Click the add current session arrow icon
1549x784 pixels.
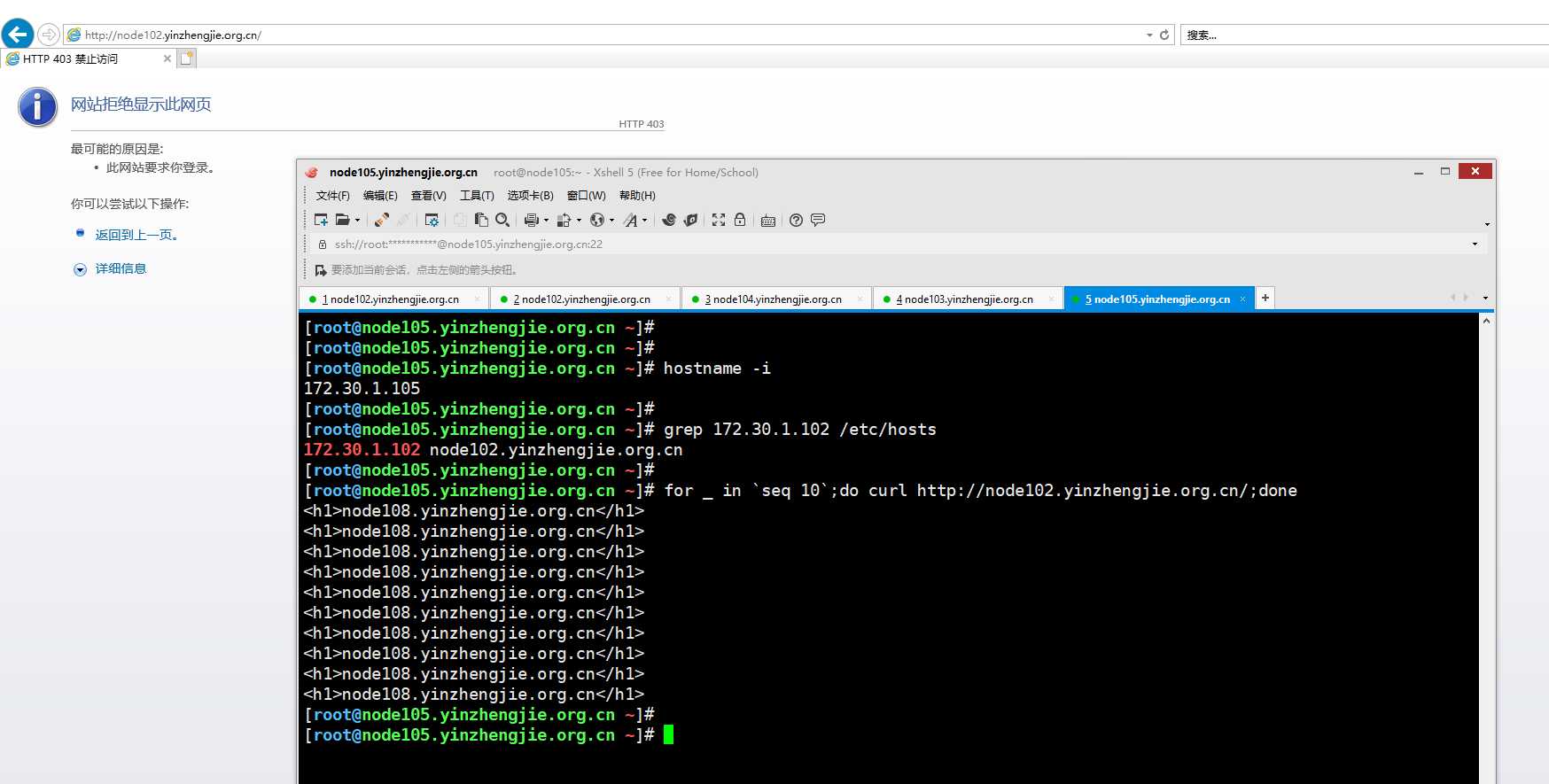[321, 270]
